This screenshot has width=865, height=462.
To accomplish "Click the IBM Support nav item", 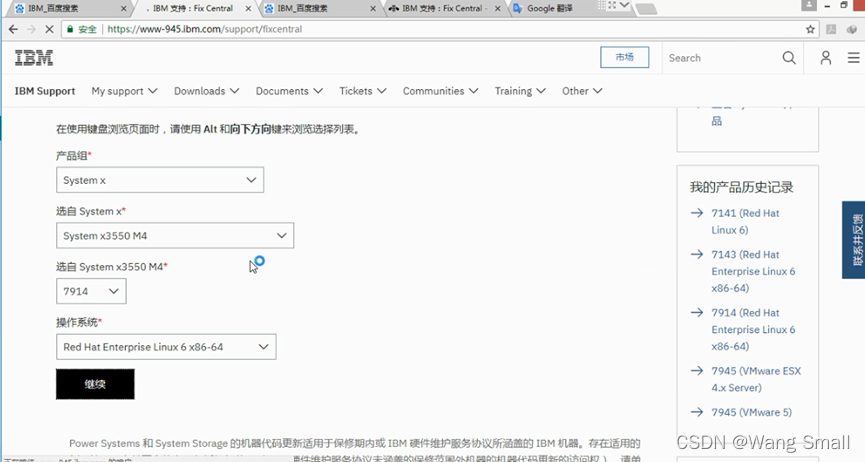I will tap(45, 91).
